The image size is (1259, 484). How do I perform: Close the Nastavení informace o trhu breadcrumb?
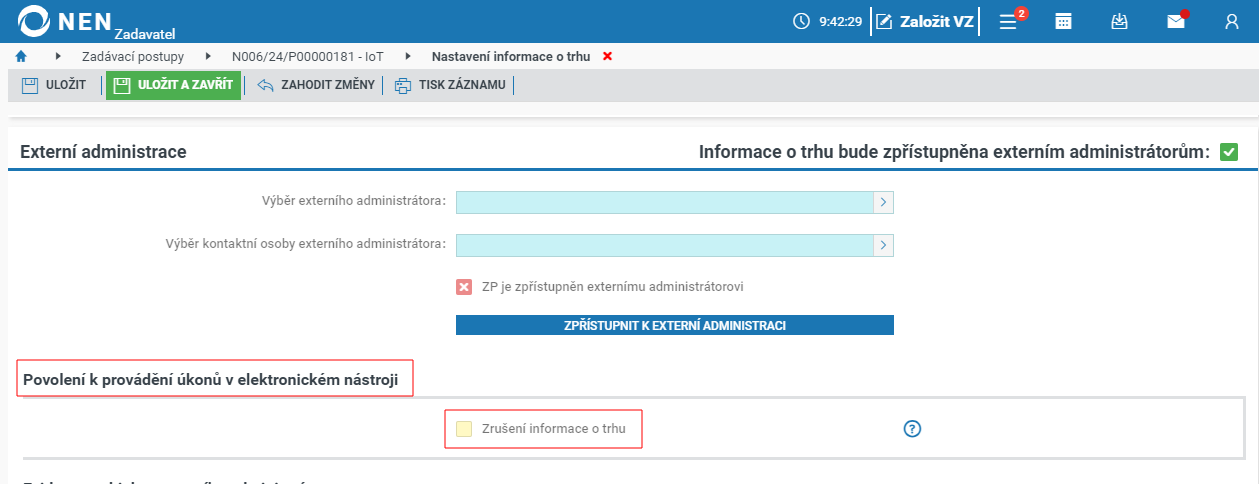point(607,56)
